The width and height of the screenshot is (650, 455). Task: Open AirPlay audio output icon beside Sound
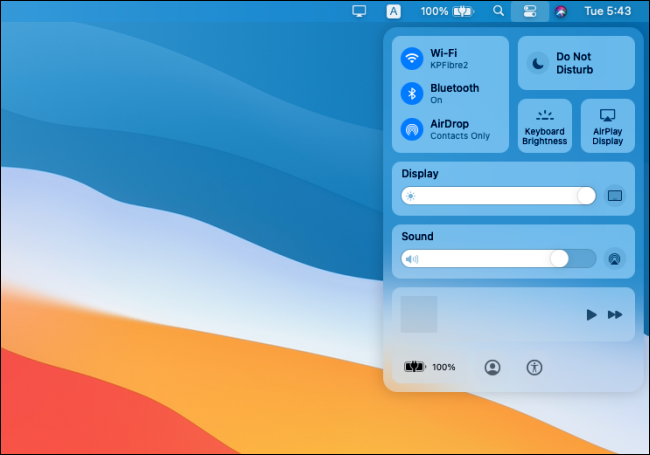tap(615, 259)
